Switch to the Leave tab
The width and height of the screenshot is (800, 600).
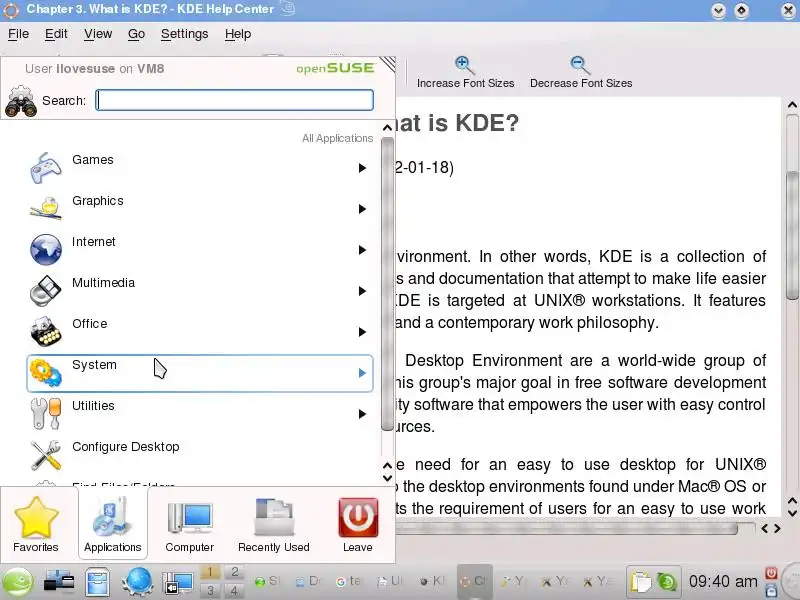pos(358,524)
